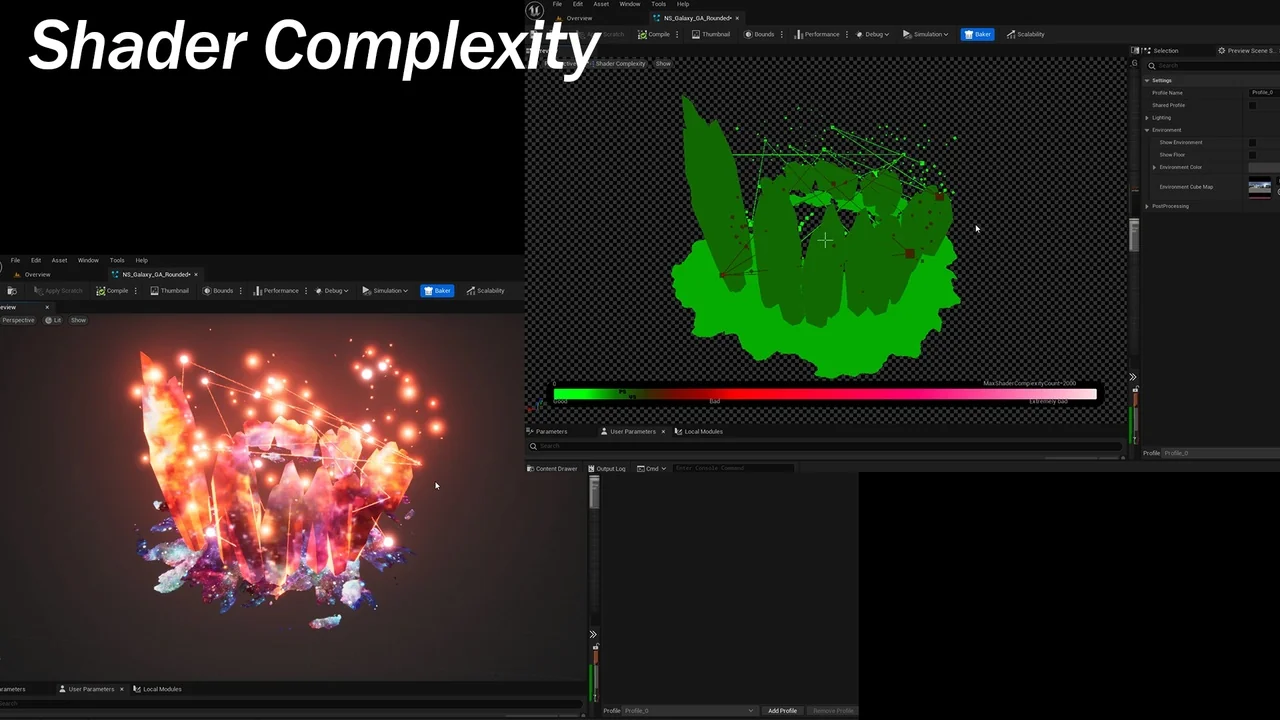This screenshot has height=720, width=1280.
Task: Click the Environment Color swatch
Action: 1263,168
